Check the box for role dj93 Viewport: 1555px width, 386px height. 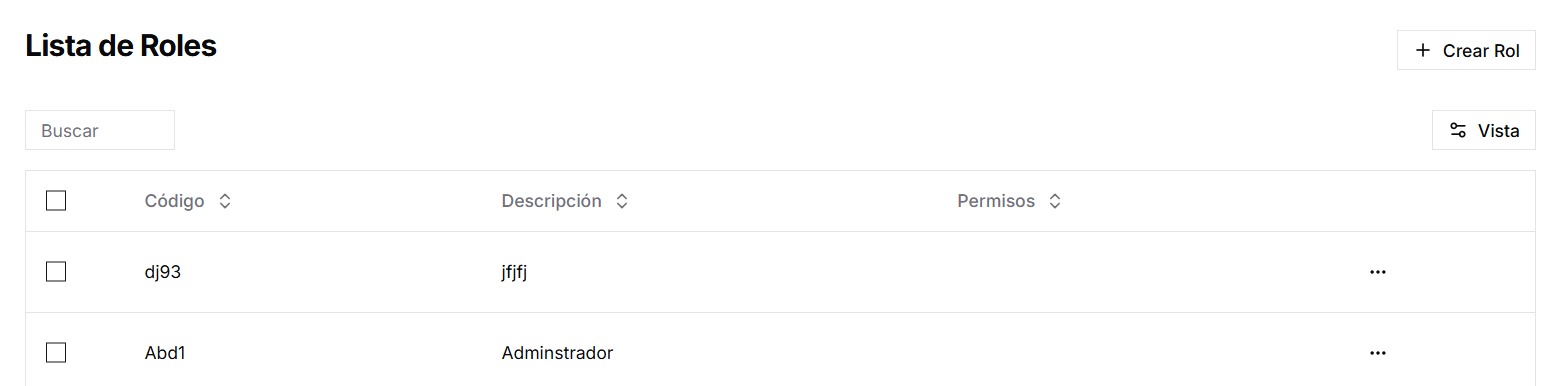[56, 272]
